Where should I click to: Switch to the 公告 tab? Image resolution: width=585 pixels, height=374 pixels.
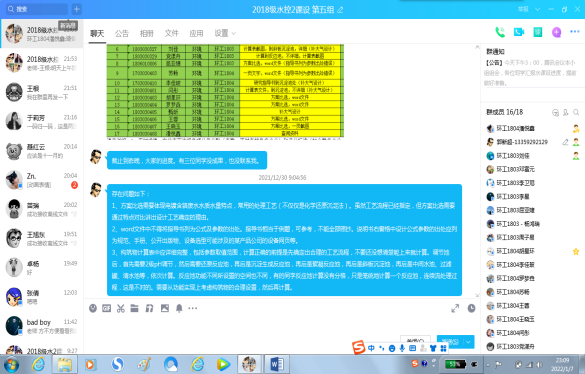click(x=122, y=33)
